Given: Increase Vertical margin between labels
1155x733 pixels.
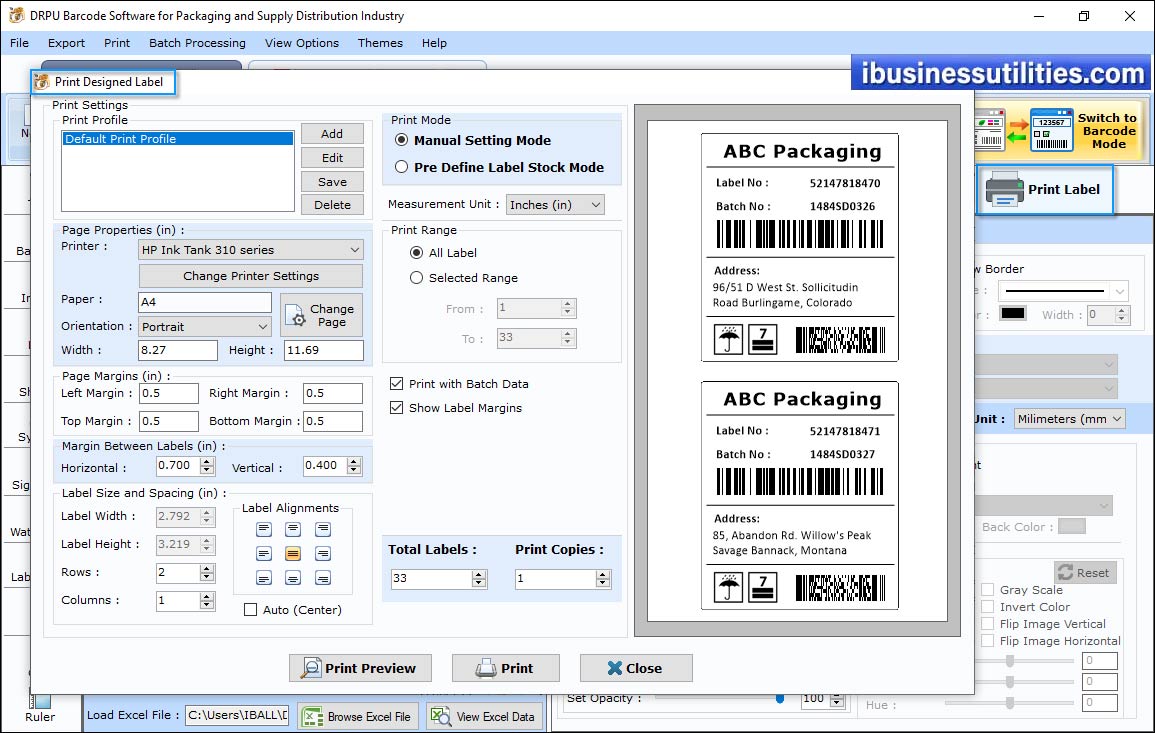Looking at the screenshot, I should (x=354, y=462).
